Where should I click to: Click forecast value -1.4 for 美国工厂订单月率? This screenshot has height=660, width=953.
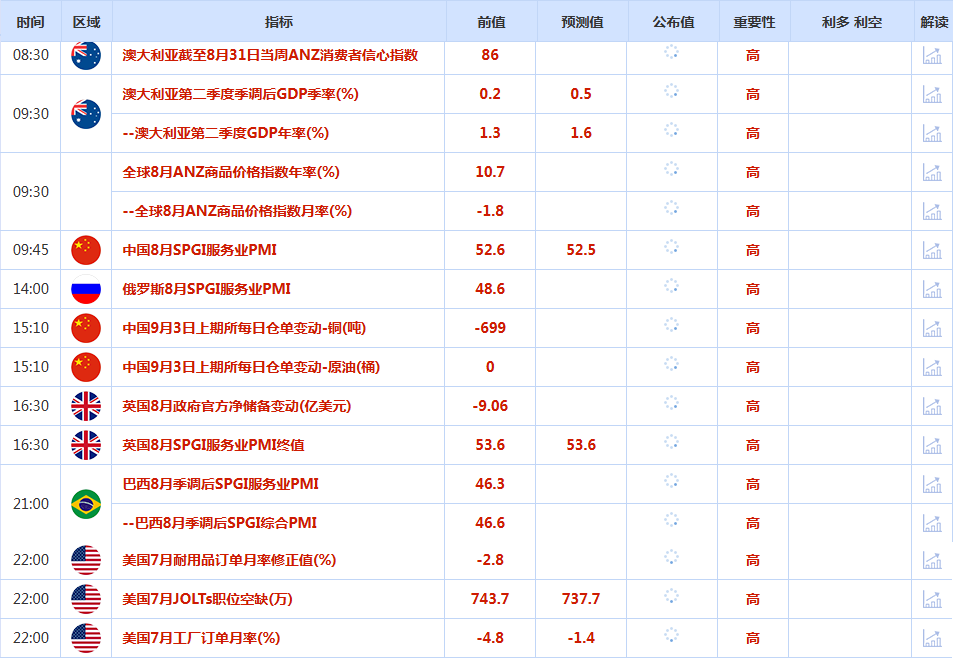click(x=581, y=638)
